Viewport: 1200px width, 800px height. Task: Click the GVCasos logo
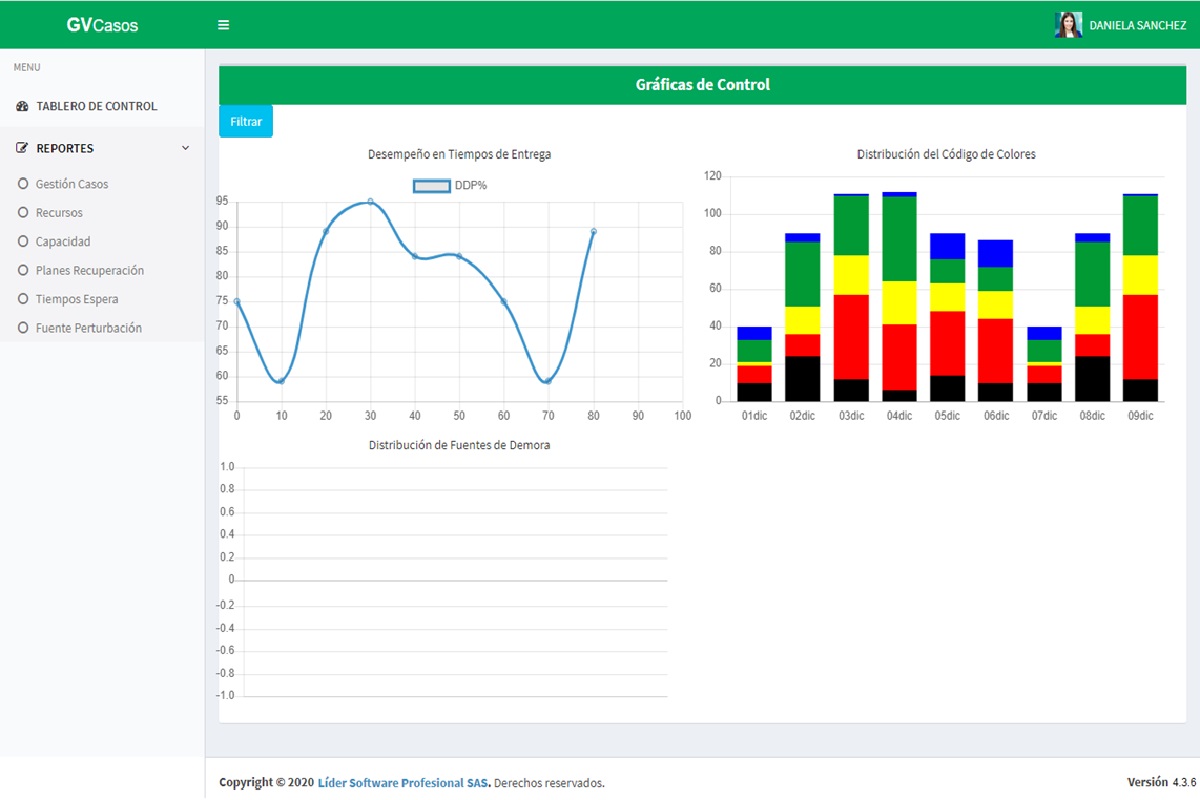point(102,25)
